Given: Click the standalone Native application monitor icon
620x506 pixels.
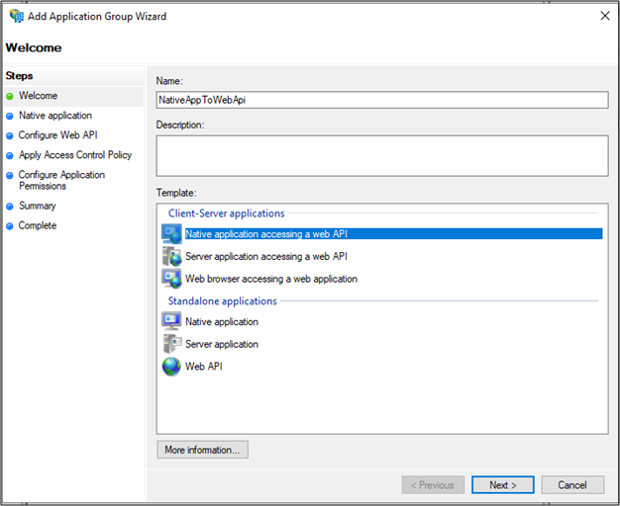Looking at the screenshot, I should pyautogui.click(x=172, y=321).
